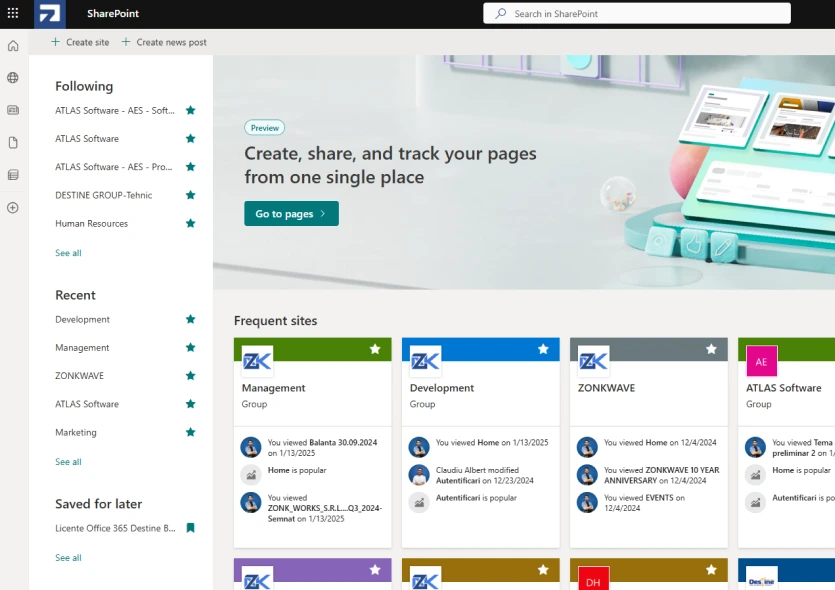835x590 pixels.
Task: Open the Development card title
Action: [442, 388]
